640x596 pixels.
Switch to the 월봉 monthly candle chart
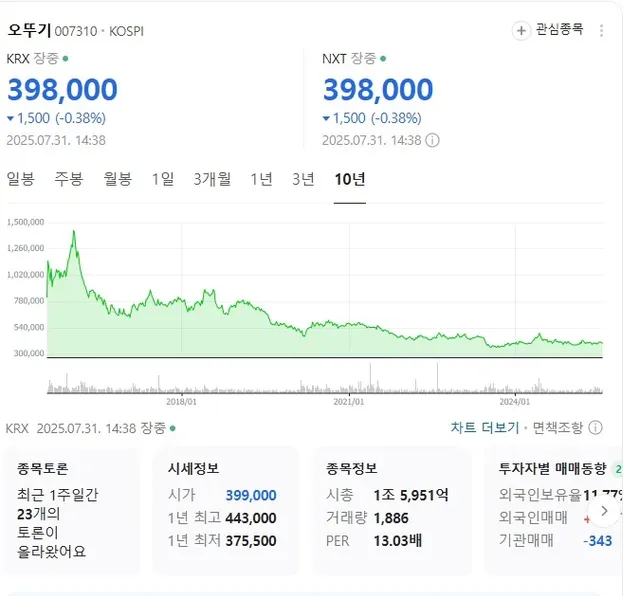[117, 179]
